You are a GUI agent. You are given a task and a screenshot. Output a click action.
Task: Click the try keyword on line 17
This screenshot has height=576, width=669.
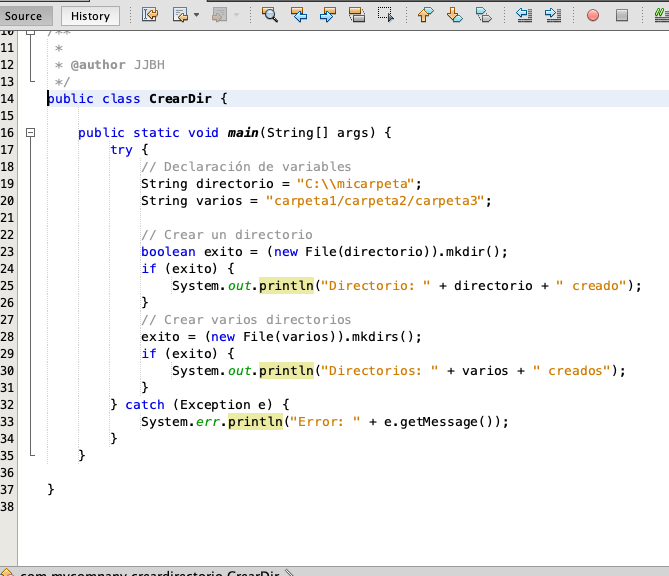122,150
